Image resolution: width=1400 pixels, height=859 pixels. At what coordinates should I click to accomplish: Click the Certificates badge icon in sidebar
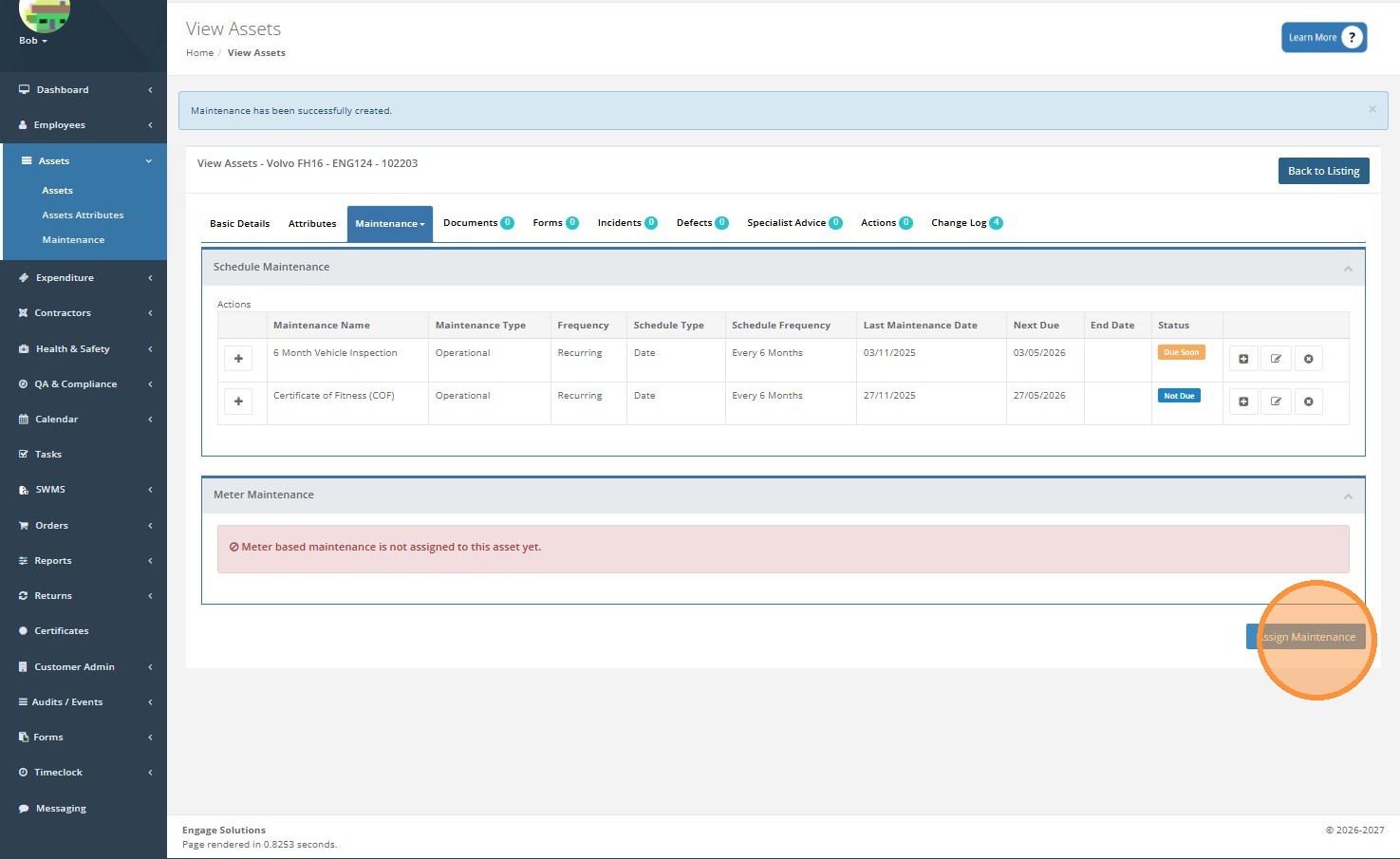[23, 631]
